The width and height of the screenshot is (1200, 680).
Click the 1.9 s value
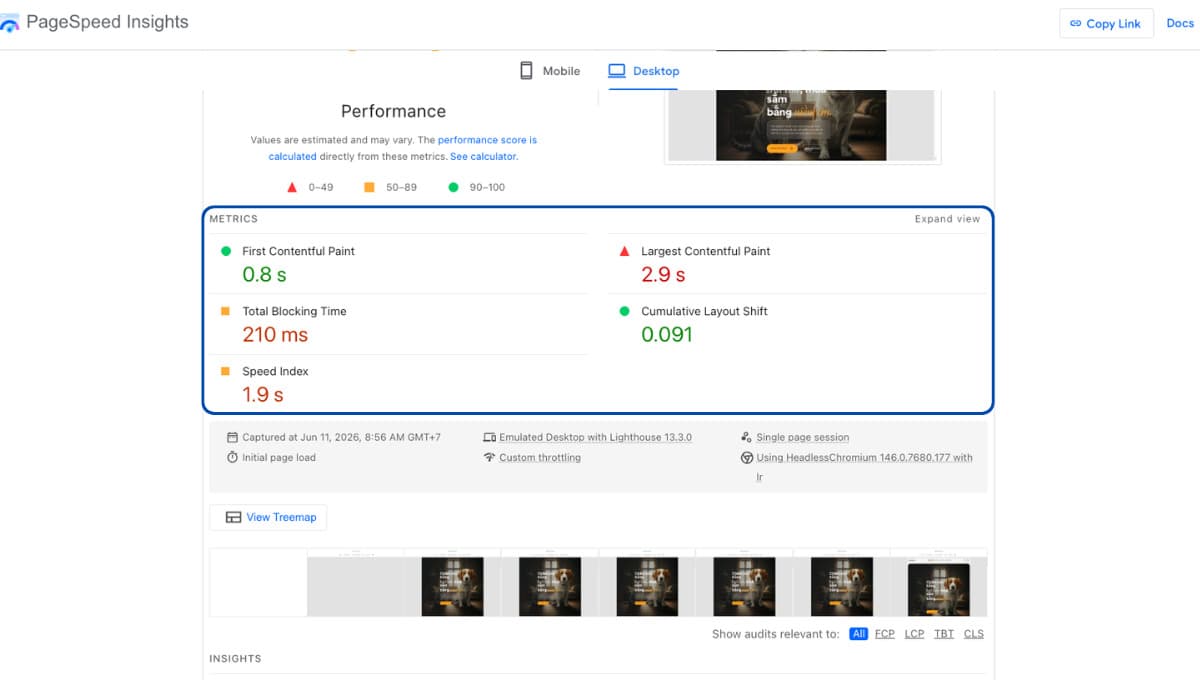(x=263, y=394)
